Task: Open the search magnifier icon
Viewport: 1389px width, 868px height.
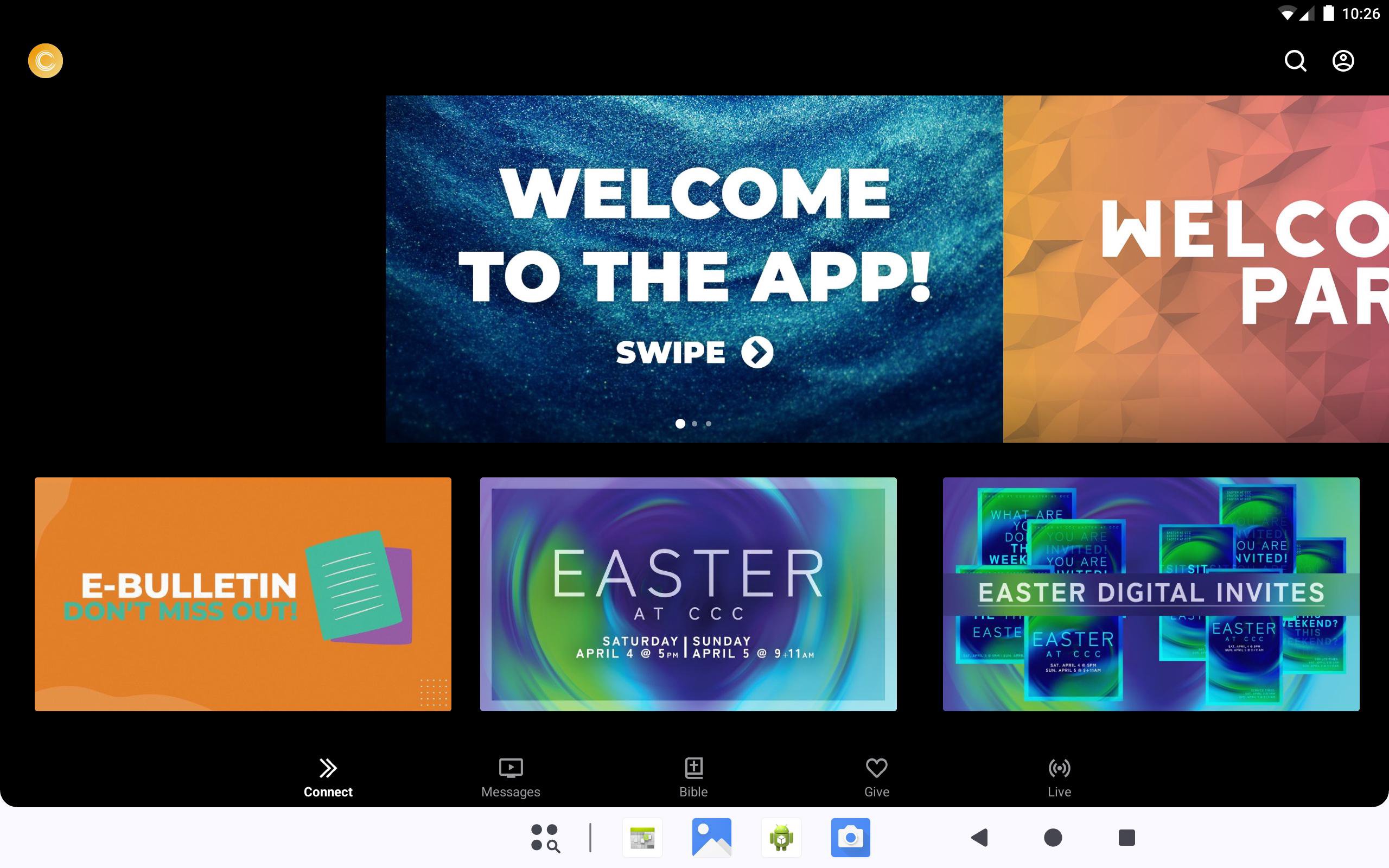Action: (1295, 61)
